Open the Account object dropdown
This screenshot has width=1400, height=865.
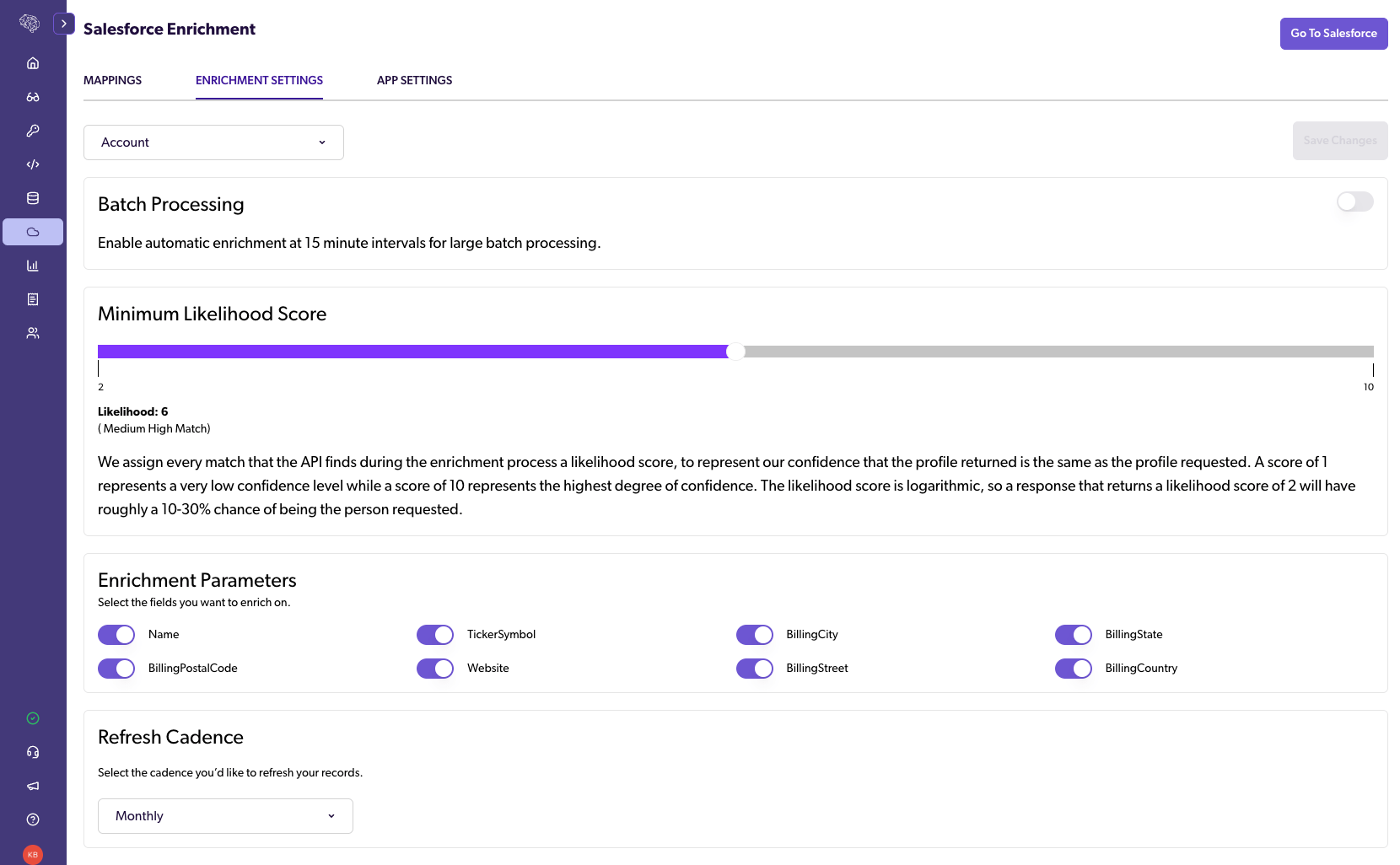(213, 142)
